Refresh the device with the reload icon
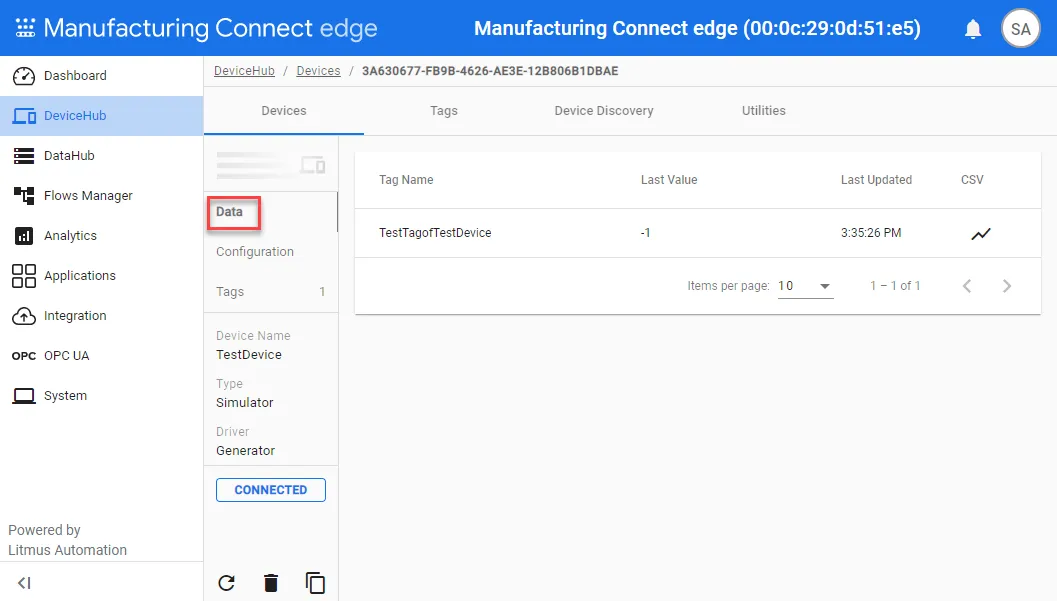The height and width of the screenshot is (601, 1057). pos(226,583)
